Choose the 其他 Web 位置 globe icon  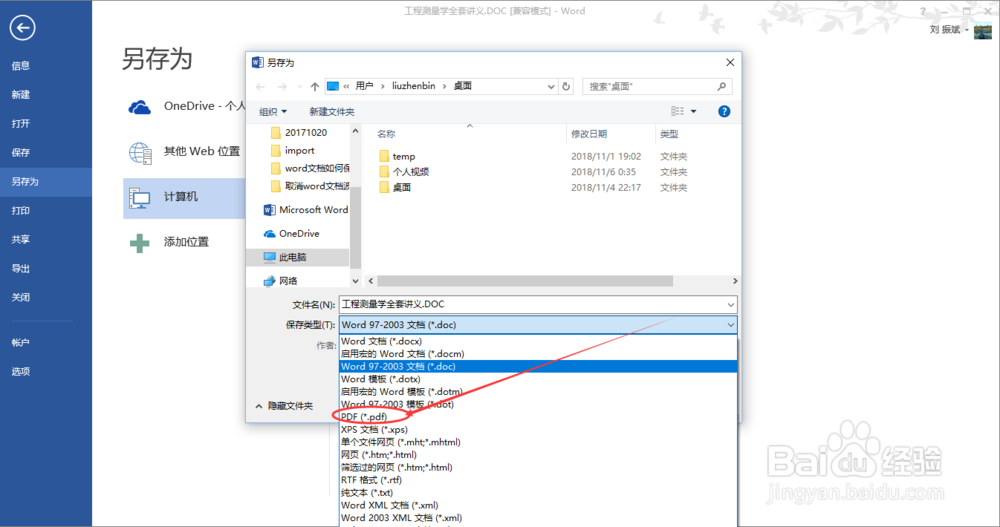140,152
